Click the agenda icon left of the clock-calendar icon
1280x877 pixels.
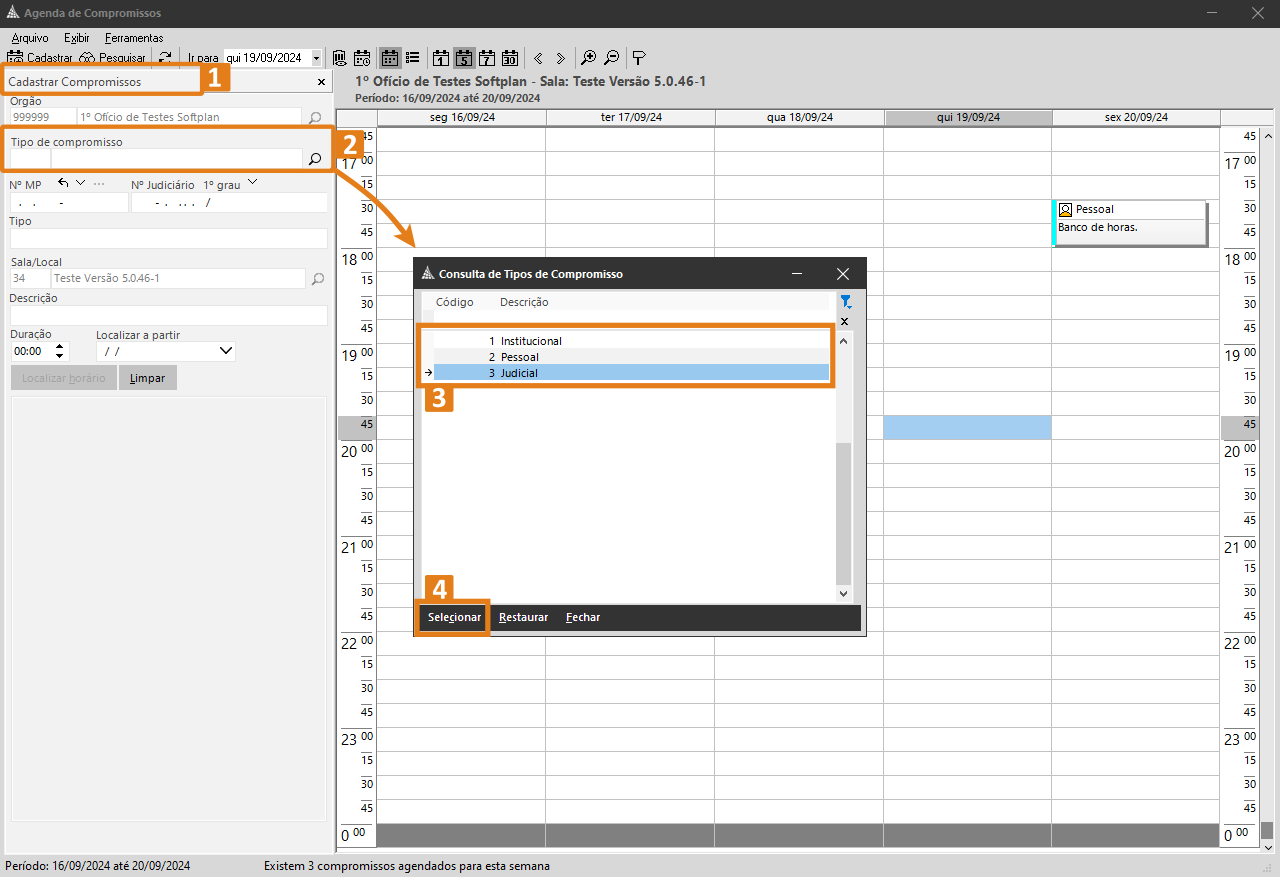pos(339,58)
